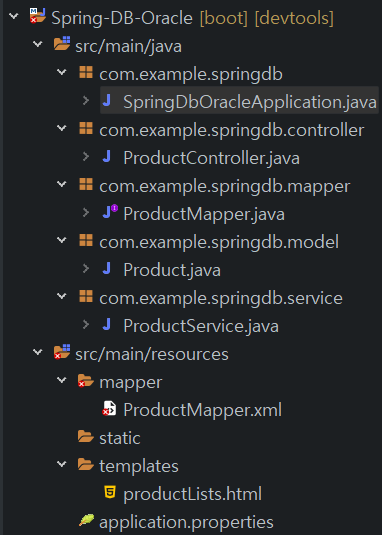Click the productLists.html HTML5 icon

[109, 492]
